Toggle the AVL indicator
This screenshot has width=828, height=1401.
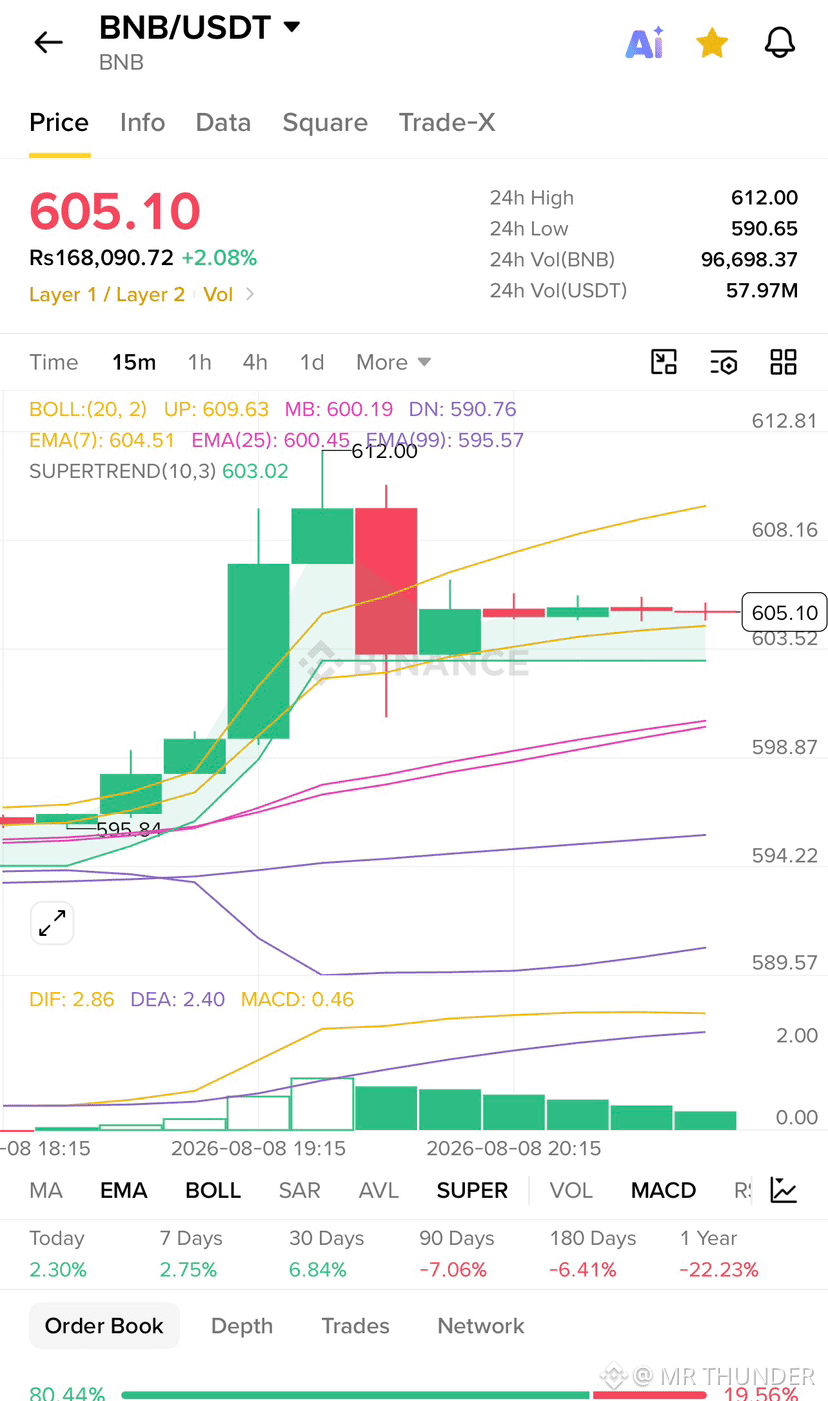pyautogui.click(x=379, y=1190)
